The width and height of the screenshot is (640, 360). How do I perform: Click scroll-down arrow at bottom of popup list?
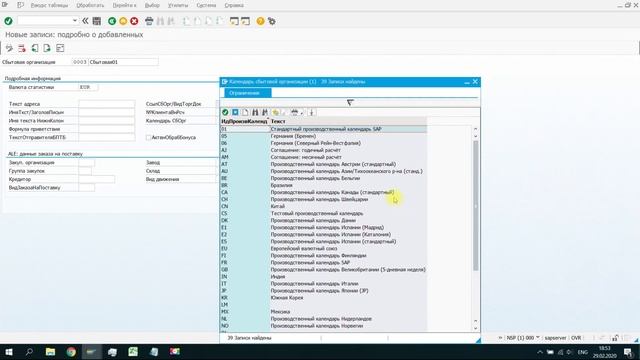click(476, 328)
